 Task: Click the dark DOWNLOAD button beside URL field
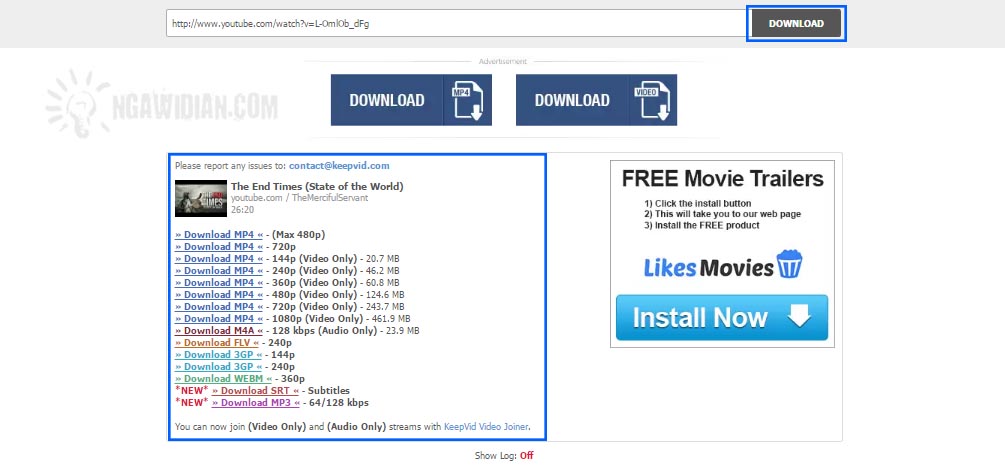pos(796,24)
